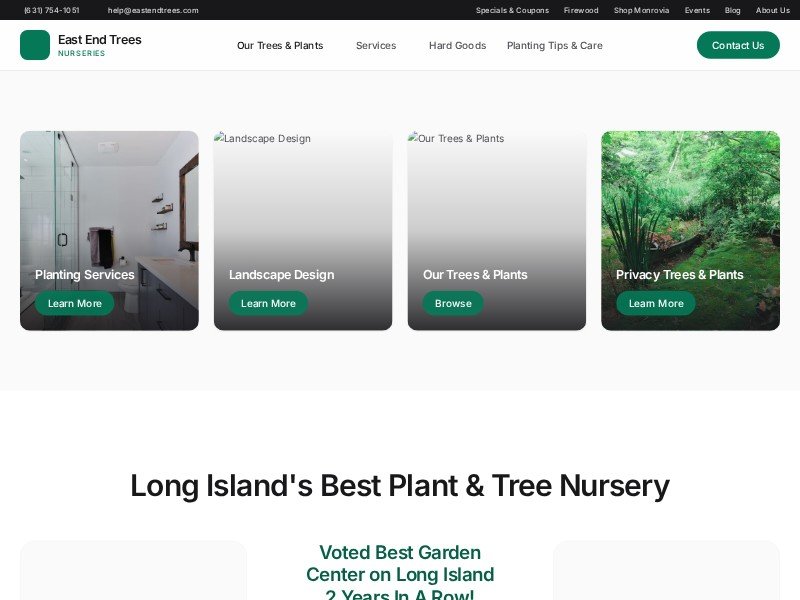Expand the Services navigation menu
This screenshot has height=600, width=800.
(x=376, y=45)
